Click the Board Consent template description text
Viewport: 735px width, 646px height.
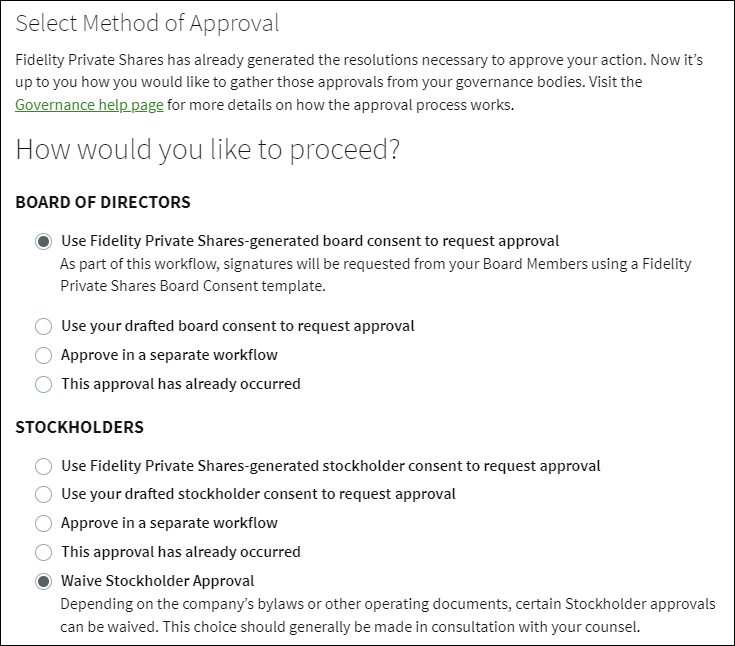pyautogui.click(x=375, y=274)
